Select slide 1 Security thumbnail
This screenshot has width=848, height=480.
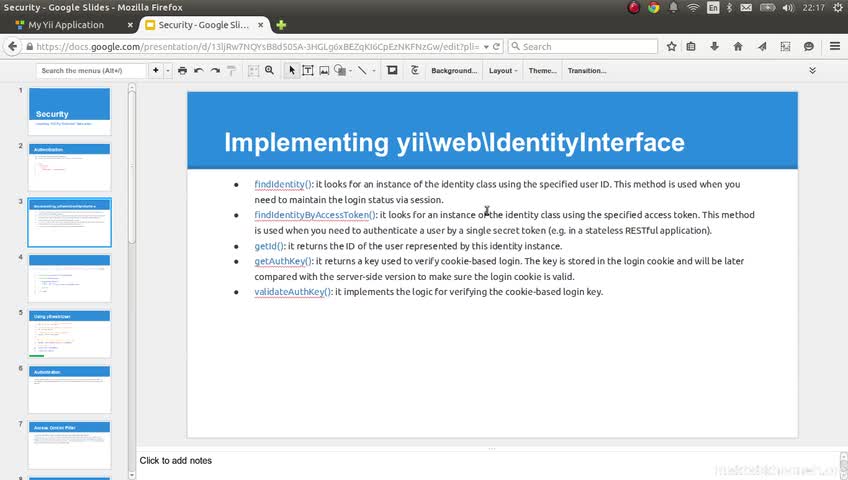tap(69, 111)
